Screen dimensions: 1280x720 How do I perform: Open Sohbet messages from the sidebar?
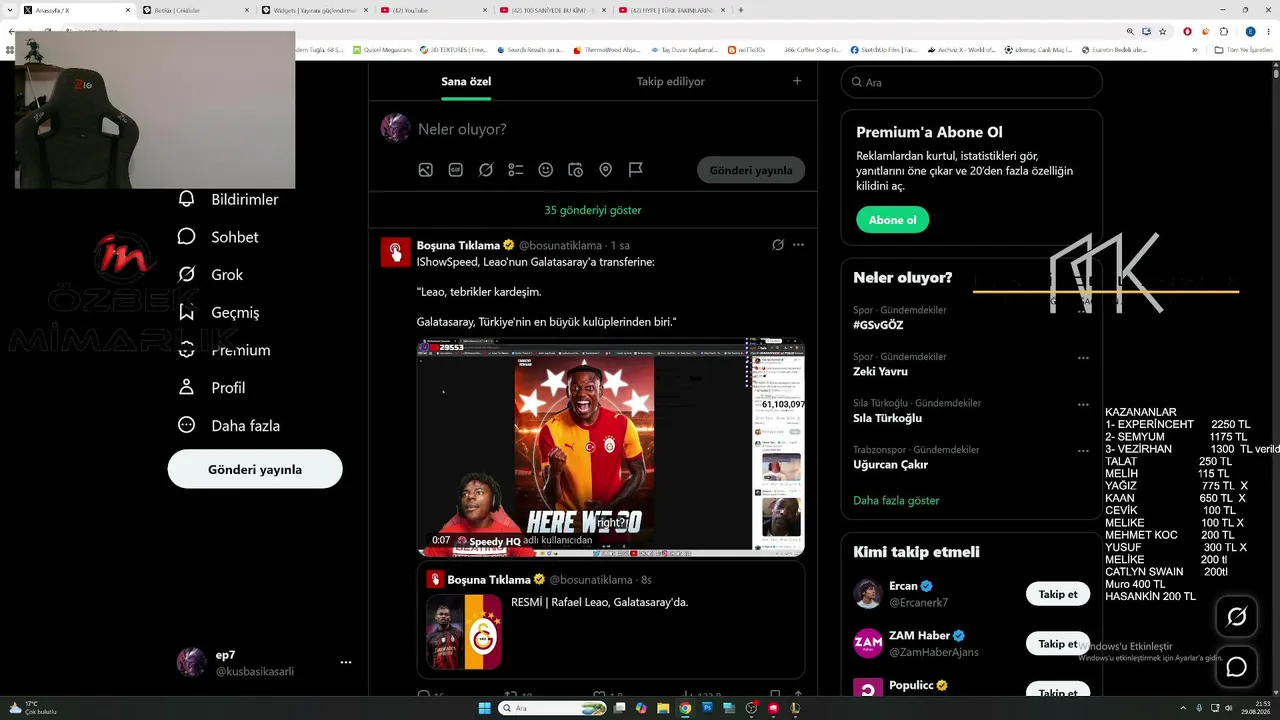218,237
